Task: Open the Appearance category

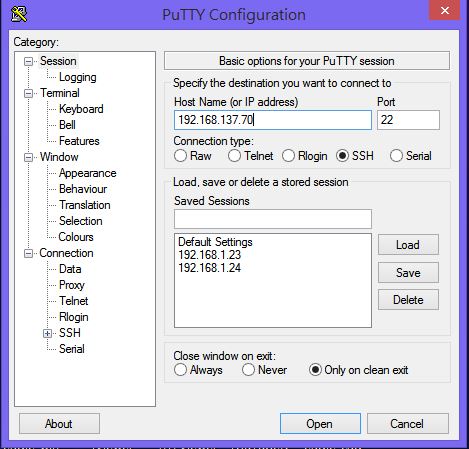Action: tap(87, 173)
